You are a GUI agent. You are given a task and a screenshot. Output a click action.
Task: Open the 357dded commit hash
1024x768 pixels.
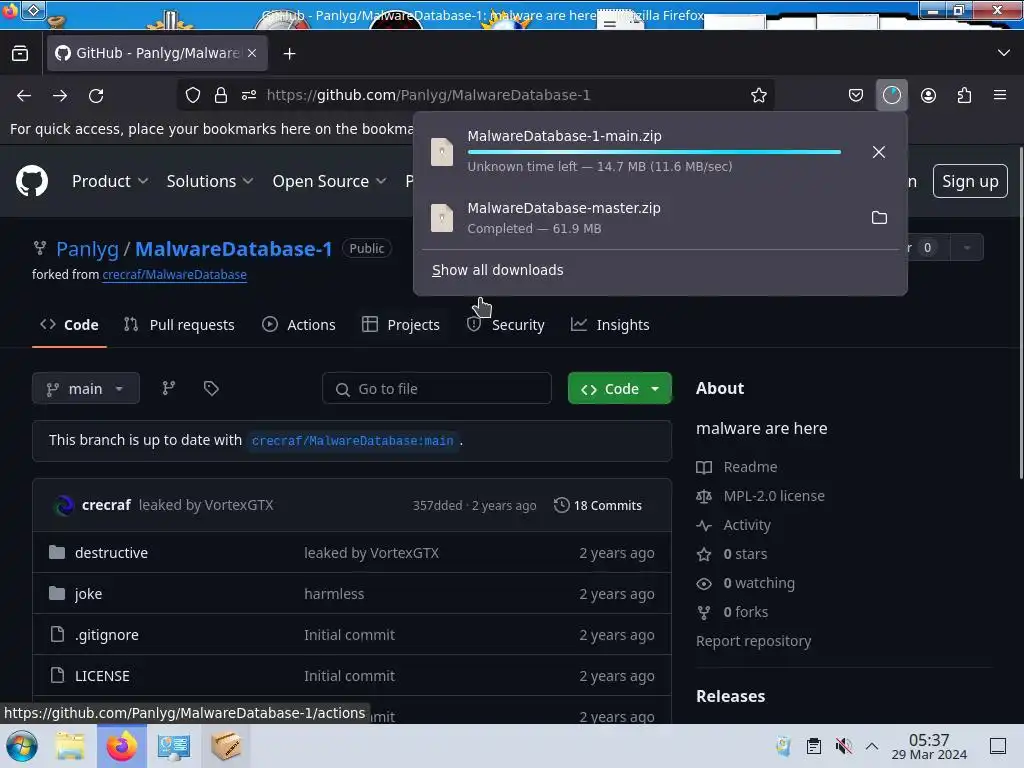click(x=437, y=505)
